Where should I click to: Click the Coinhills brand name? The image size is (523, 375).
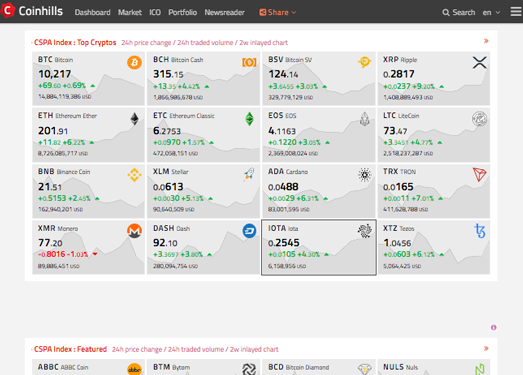(41, 11)
